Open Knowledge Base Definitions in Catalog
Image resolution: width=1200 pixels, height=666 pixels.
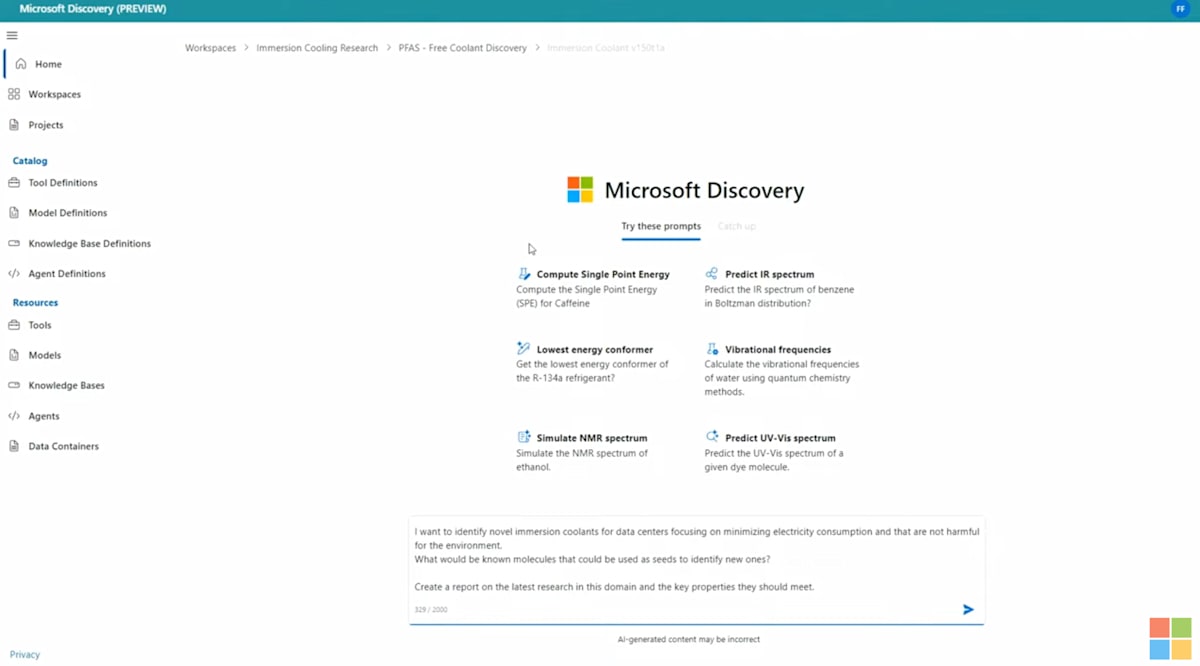90,243
